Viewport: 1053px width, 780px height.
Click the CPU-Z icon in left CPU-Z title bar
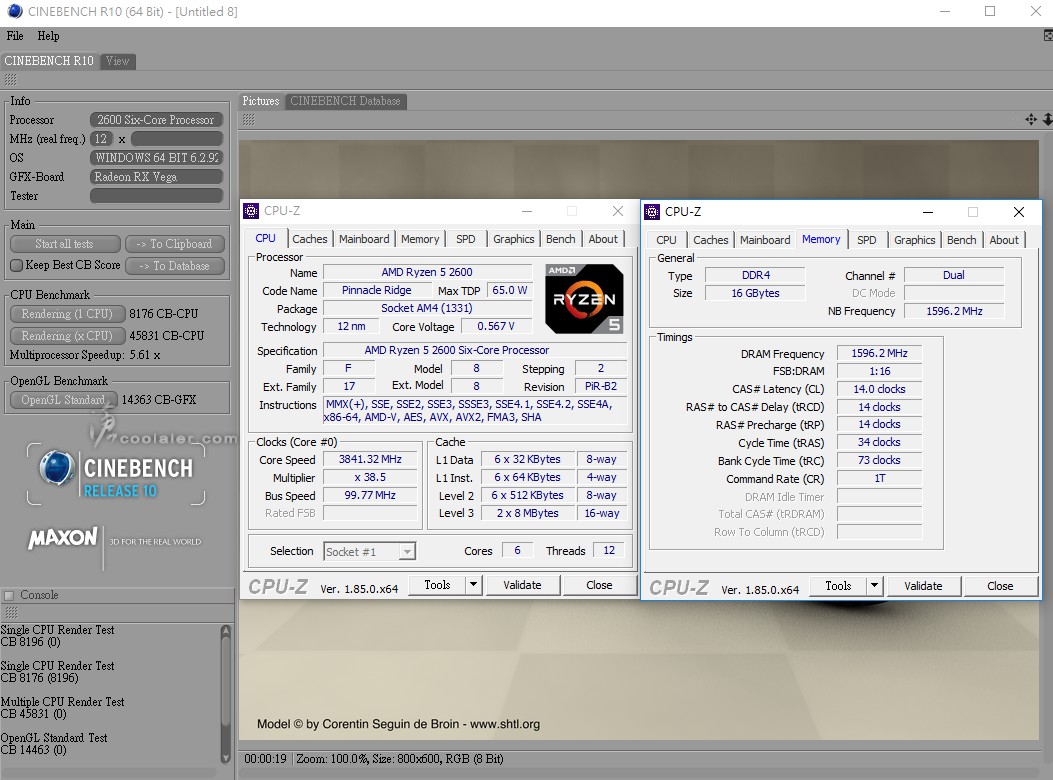[x=251, y=211]
